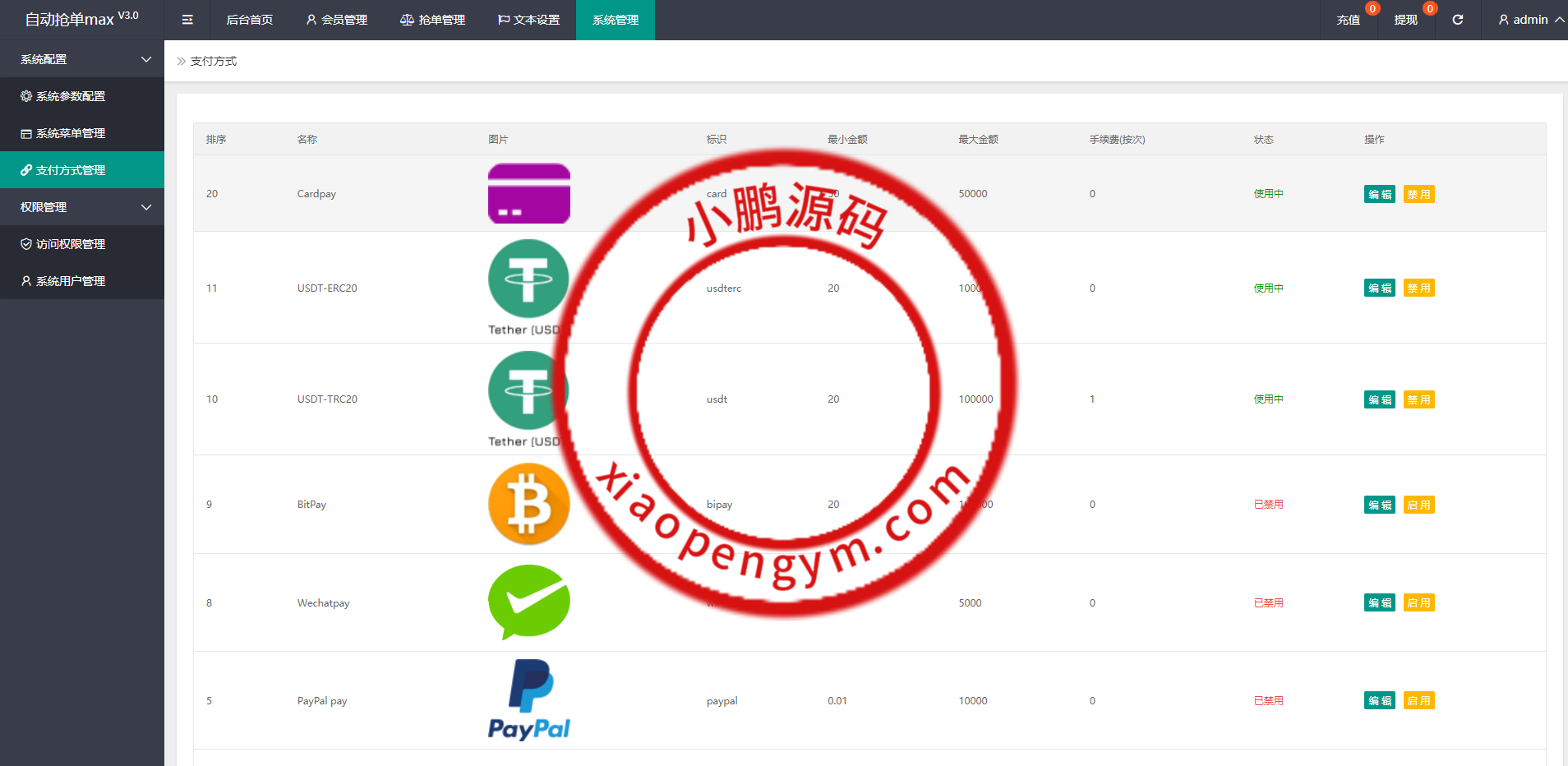Enable PayPal pay with the 启用 button
1568x766 pixels.
1418,700
